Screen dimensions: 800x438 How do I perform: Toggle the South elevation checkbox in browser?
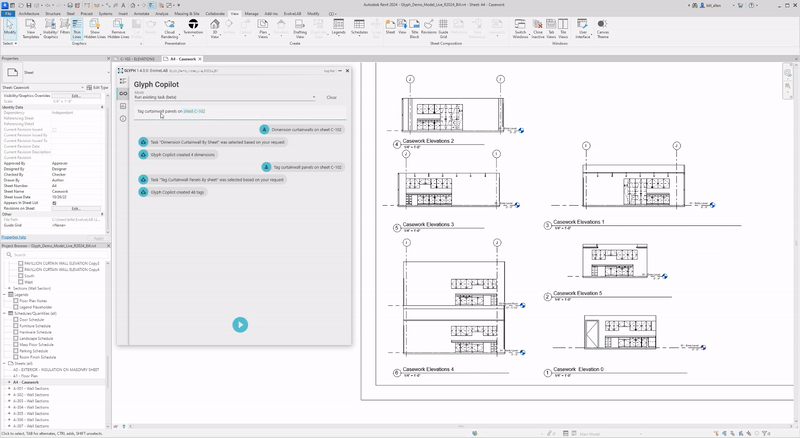[21, 276]
